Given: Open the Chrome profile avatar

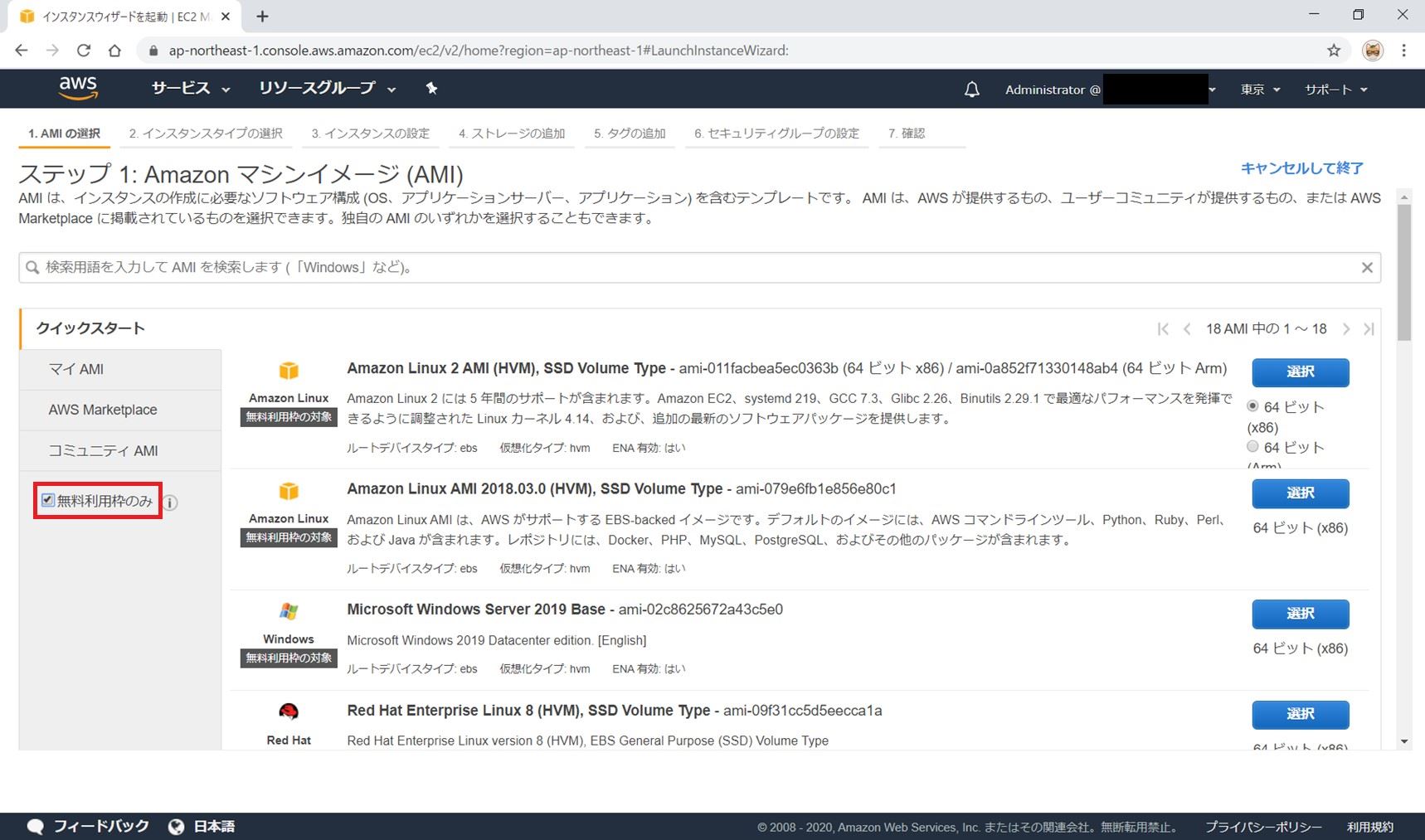Looking at the screenshot, I should tap(1373, 51).
